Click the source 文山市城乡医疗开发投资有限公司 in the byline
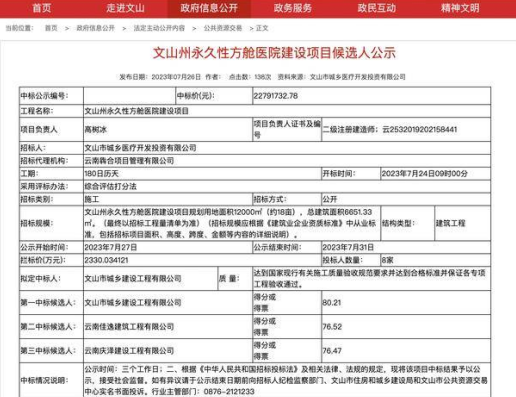516x397 pixels. pos(358,77)
